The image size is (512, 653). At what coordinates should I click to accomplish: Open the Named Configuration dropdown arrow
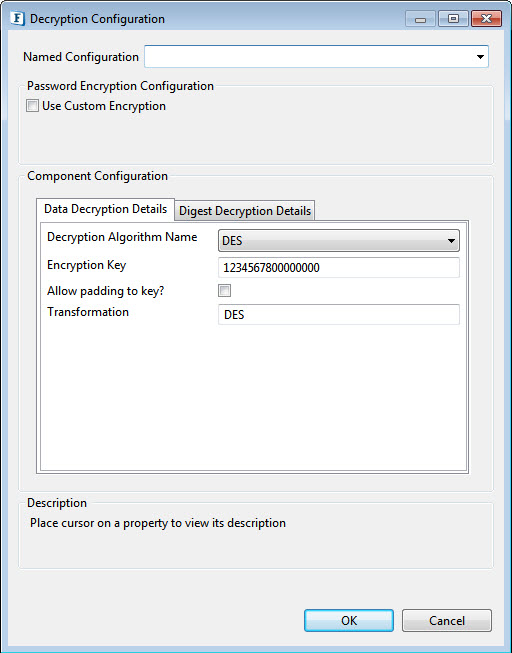point(480,57)
